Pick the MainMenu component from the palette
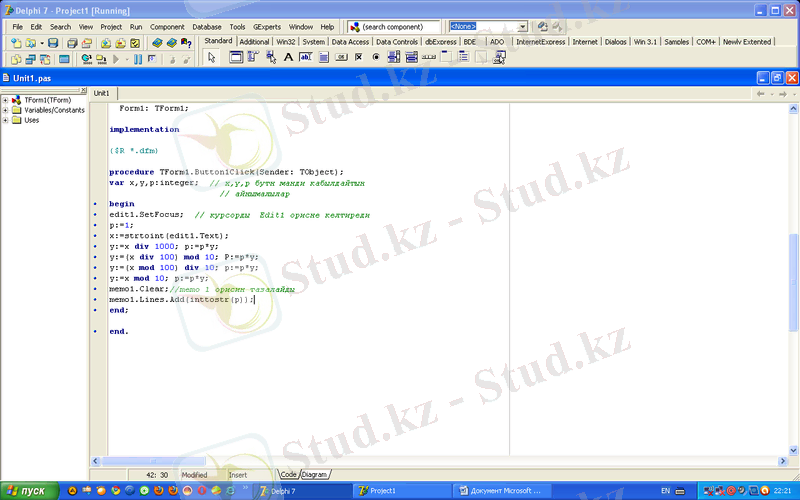 [253, 57]
